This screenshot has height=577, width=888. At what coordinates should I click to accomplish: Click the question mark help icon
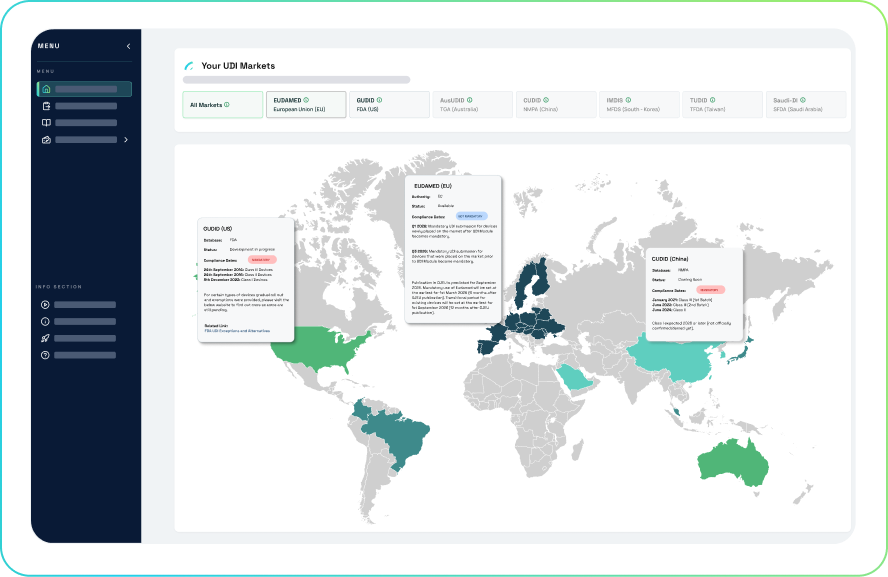[x=45, y=355]
